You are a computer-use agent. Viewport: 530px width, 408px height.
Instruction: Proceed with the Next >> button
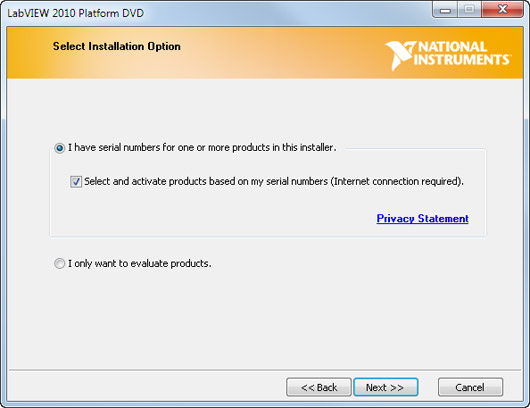pos(386,387)
